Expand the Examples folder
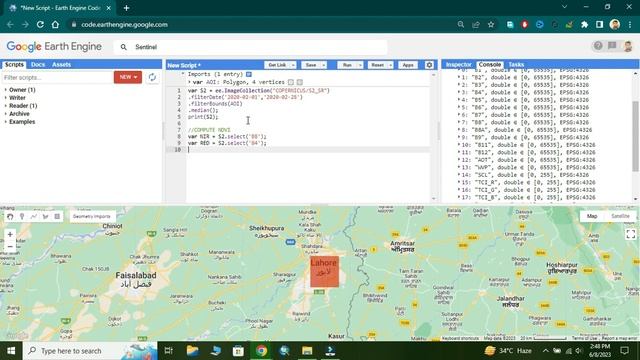640x360 pixels. [6, 122]
